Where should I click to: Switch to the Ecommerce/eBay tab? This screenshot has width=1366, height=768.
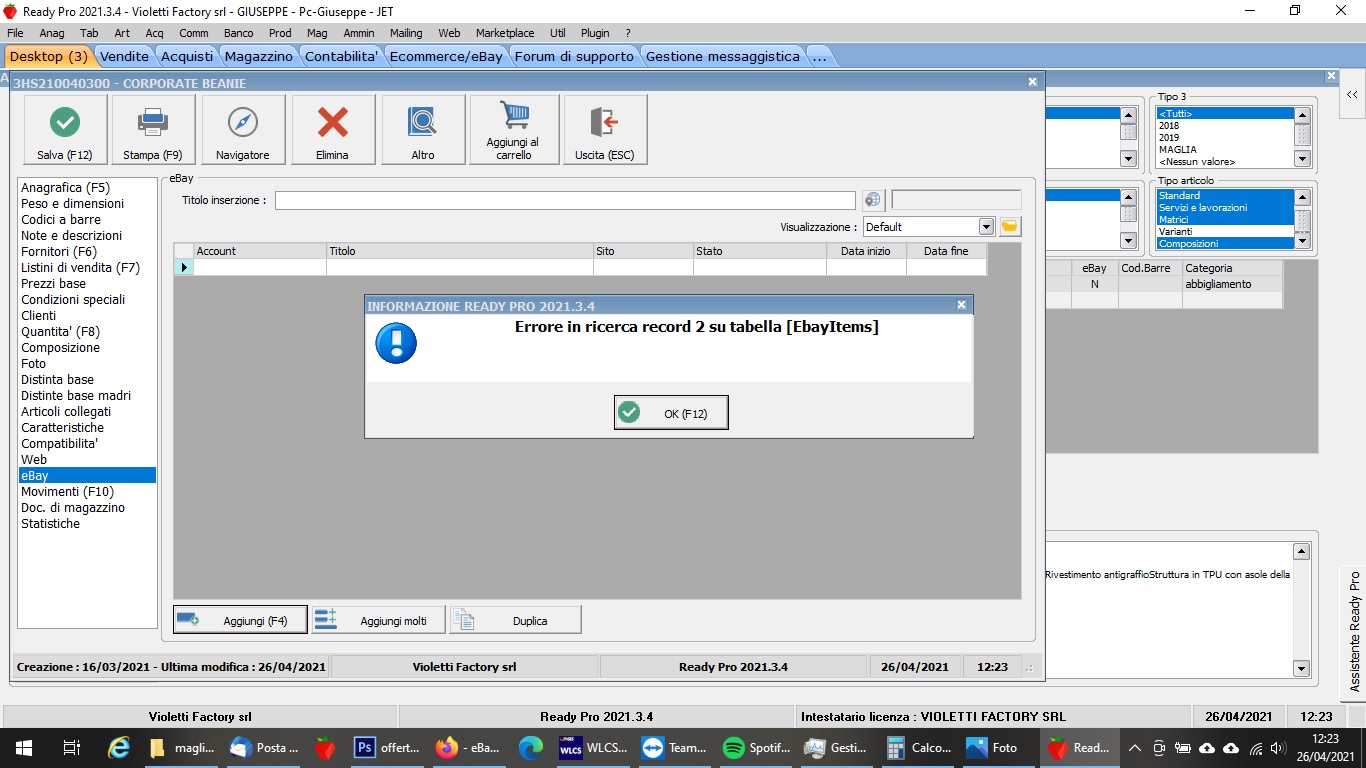tap(446, 56)
